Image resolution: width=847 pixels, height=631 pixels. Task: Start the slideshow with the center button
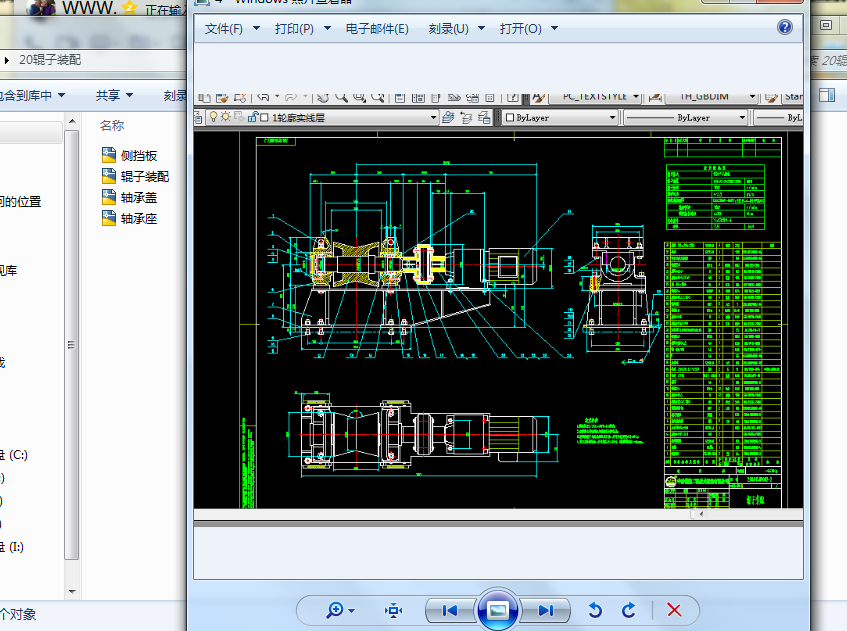497,609
